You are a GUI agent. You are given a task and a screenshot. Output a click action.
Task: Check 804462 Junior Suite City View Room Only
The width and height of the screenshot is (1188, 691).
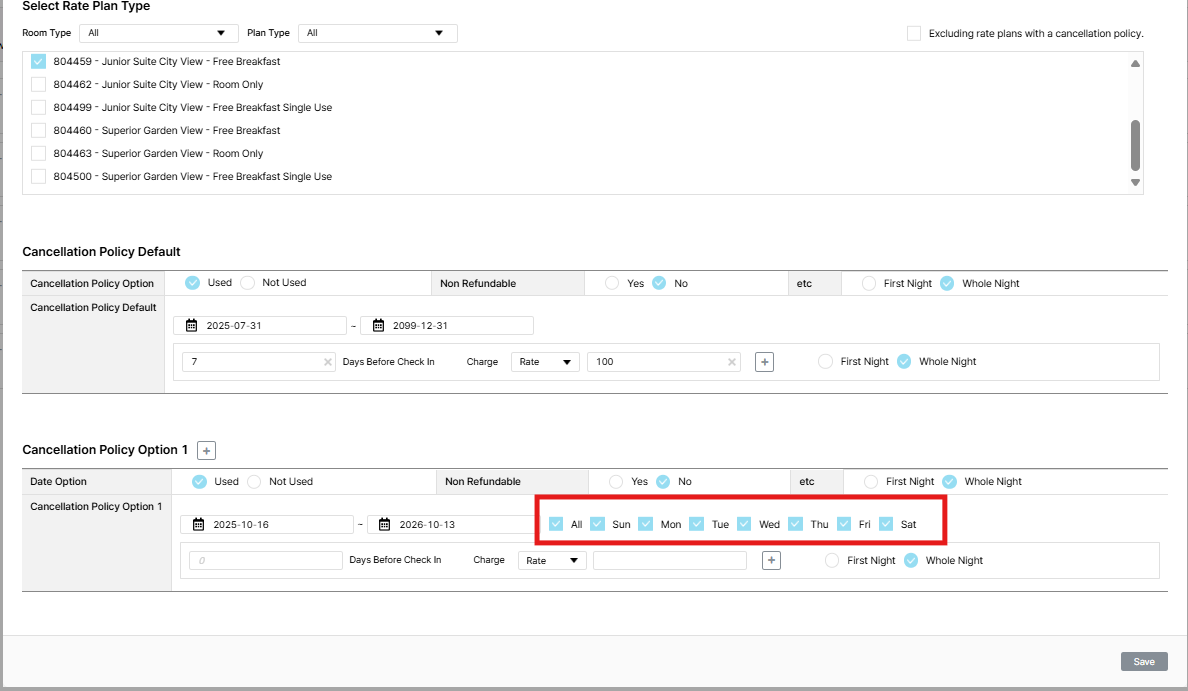[39, 85]
